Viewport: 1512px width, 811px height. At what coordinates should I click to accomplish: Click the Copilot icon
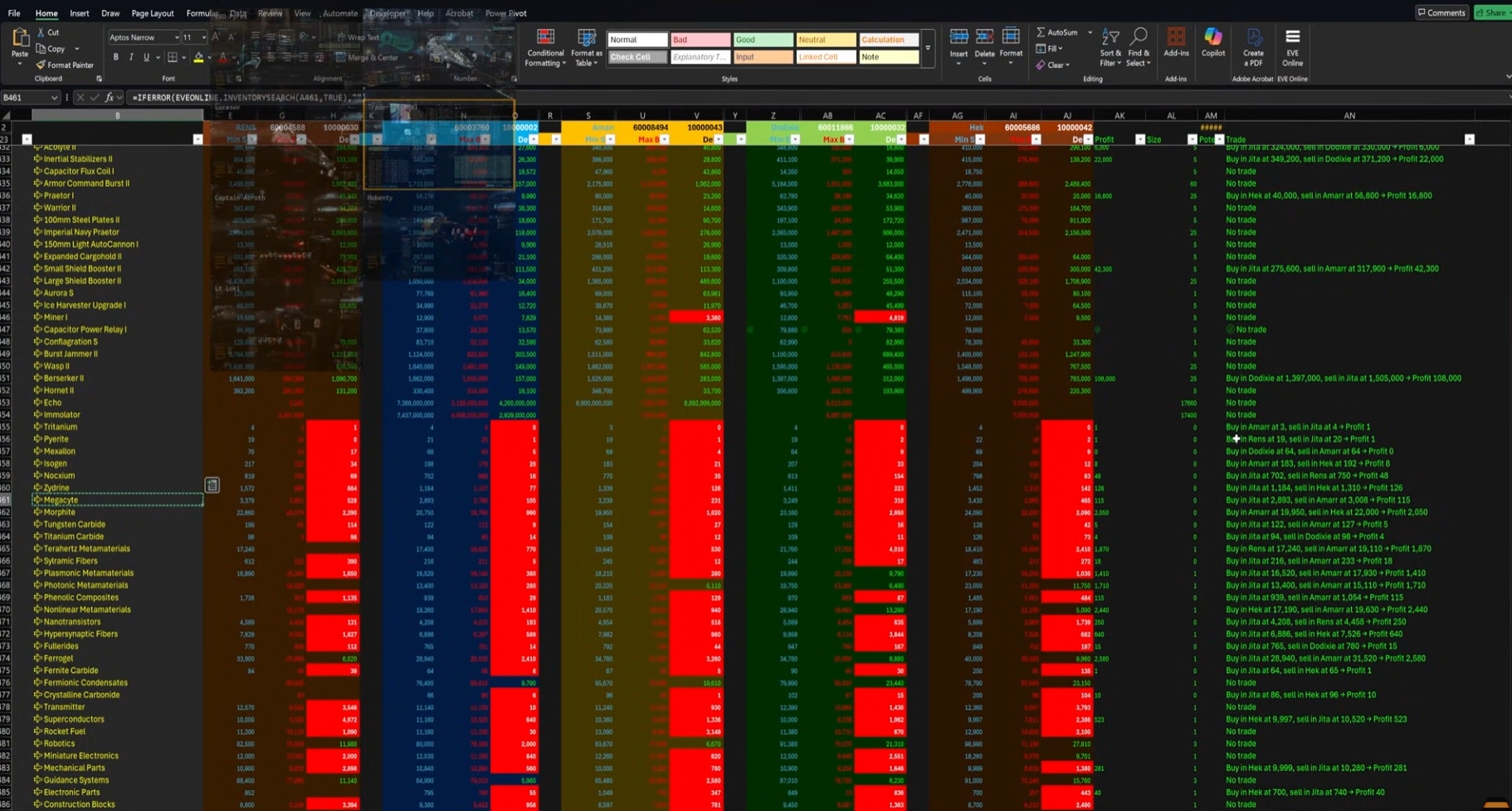click(1212, 42)
